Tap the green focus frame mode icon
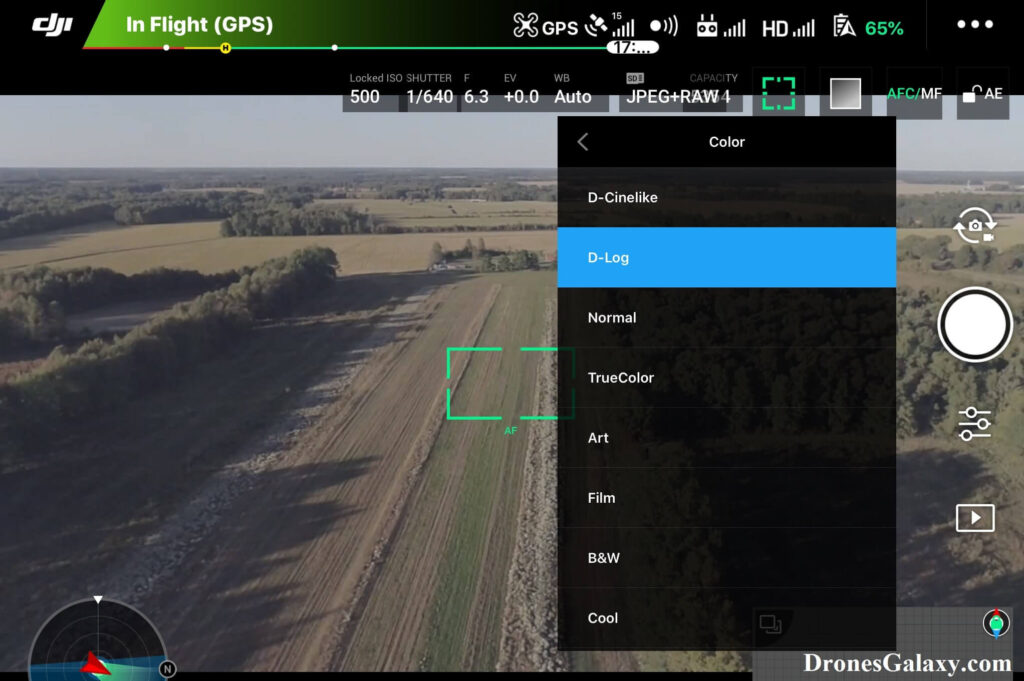Viewport: 1024px width, 681px height. [x=778, y=93]
